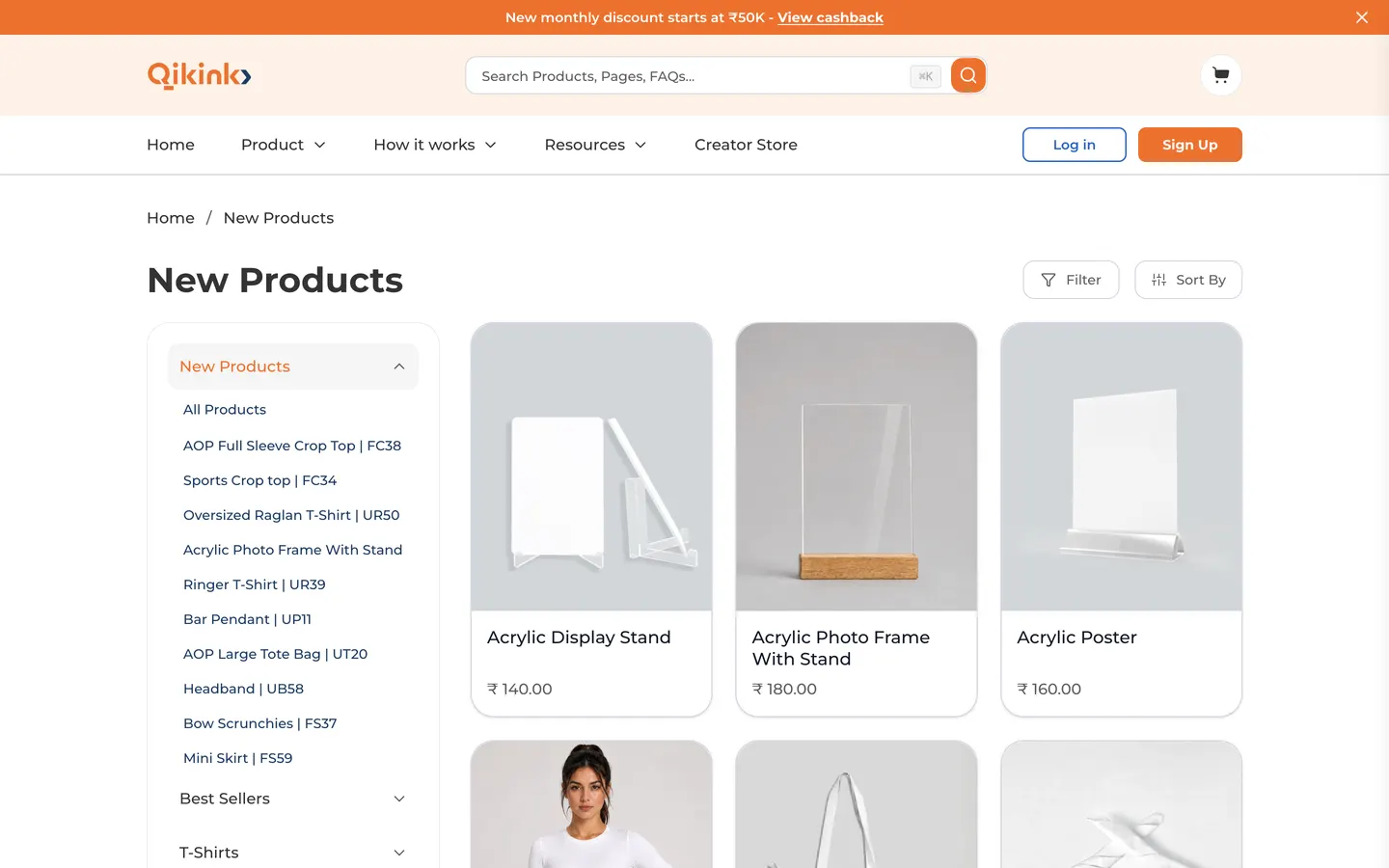Open Acrylic Photo Frame With Stand sidebar link
The width and height of the screenshot is (1389, 868).
[293, 550]
